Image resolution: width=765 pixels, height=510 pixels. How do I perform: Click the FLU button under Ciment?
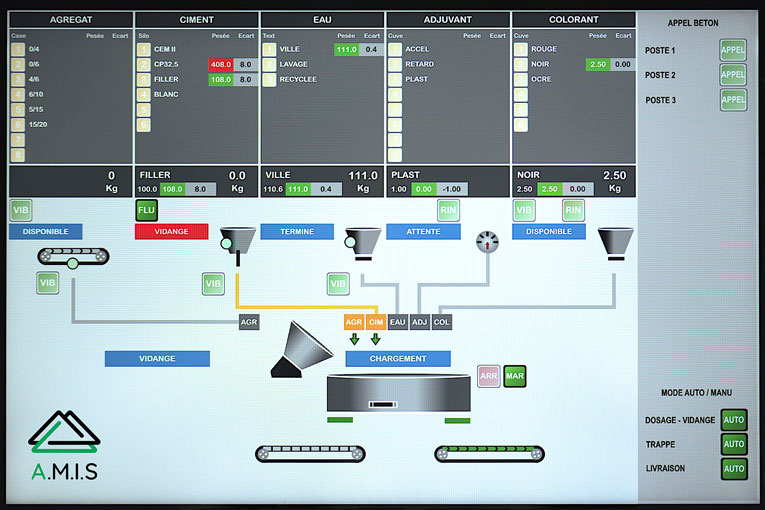tap(147, 210)
